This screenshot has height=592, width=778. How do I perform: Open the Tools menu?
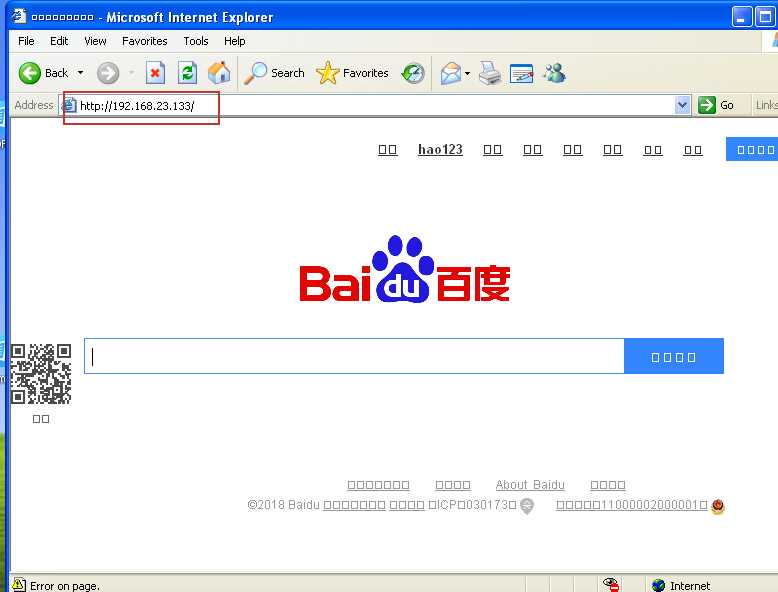pyautogui.click(x=195, y=41)
